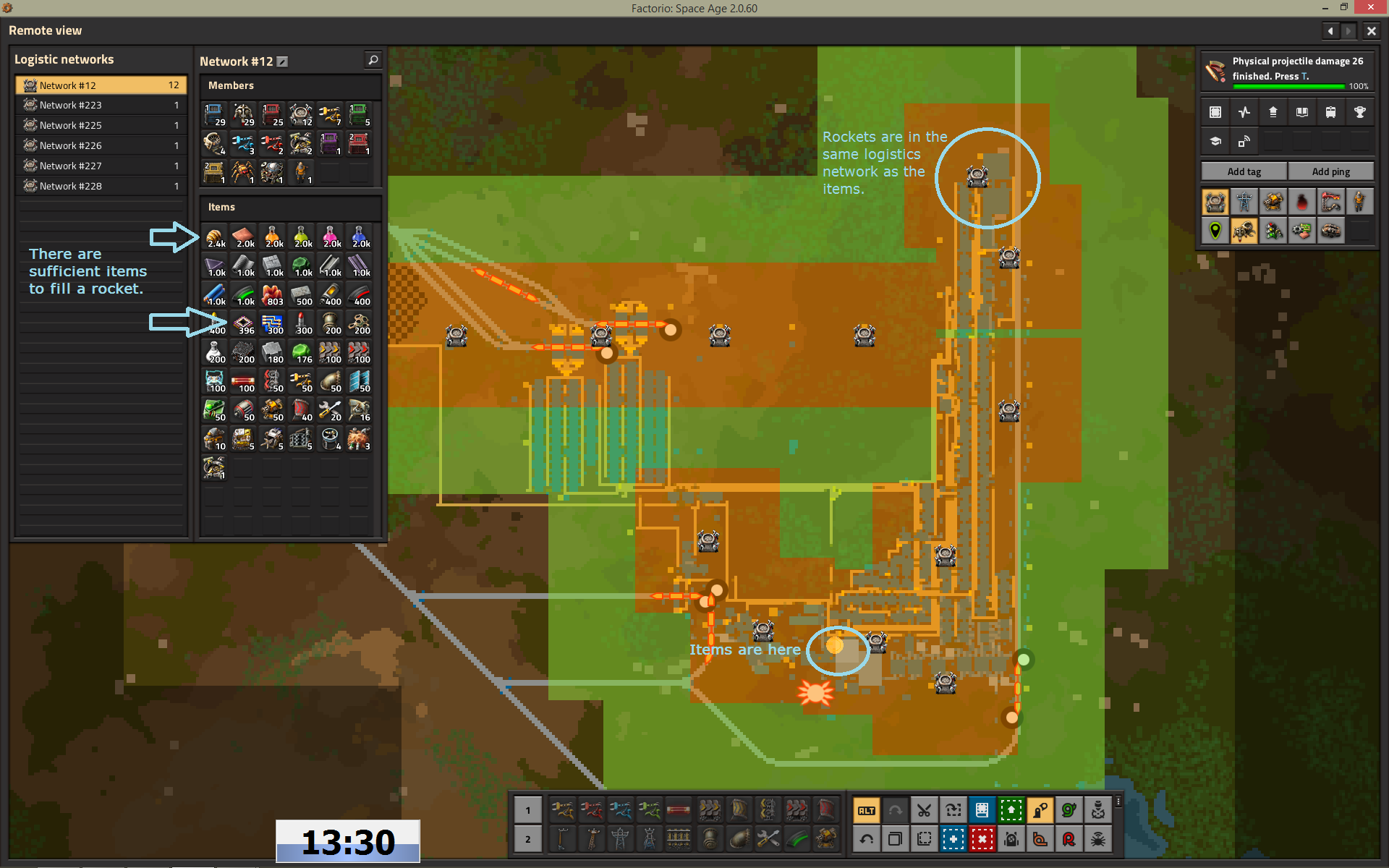This screenshot has height=868, width=1389.
Task: Toggle logistic network roboport map overlay
Action: (x=1215, y=202)
